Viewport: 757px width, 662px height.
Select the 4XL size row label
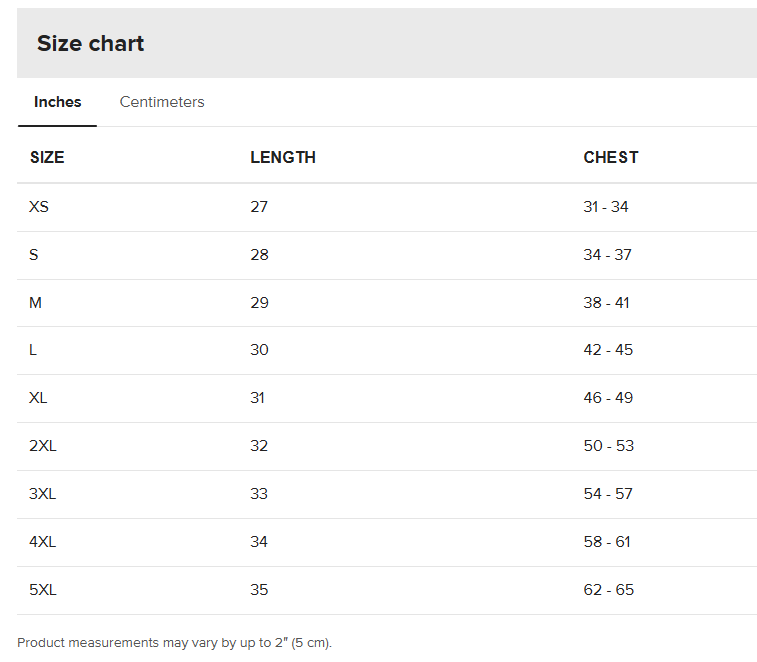click(43, 542)
